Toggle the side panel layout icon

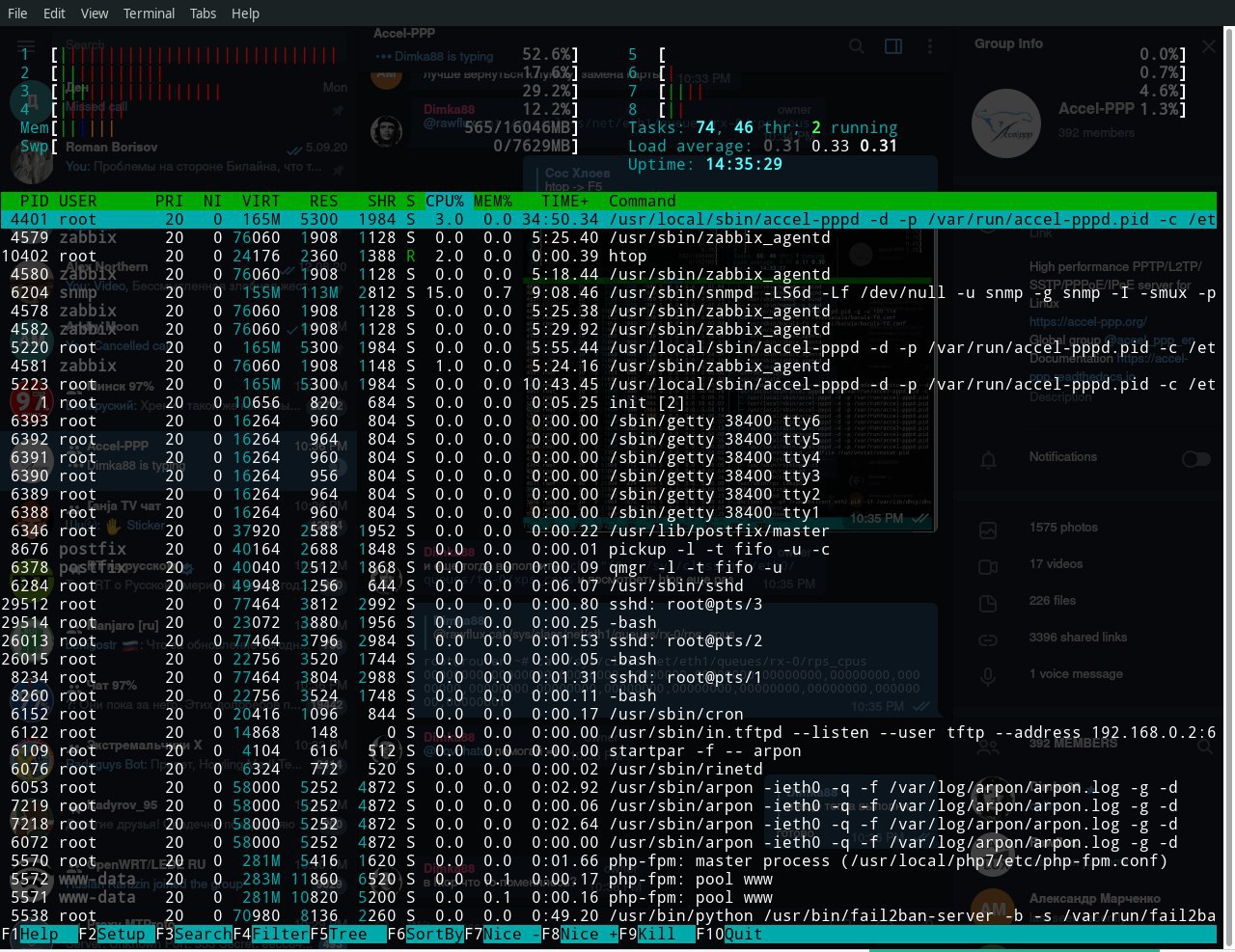(893, 46)
